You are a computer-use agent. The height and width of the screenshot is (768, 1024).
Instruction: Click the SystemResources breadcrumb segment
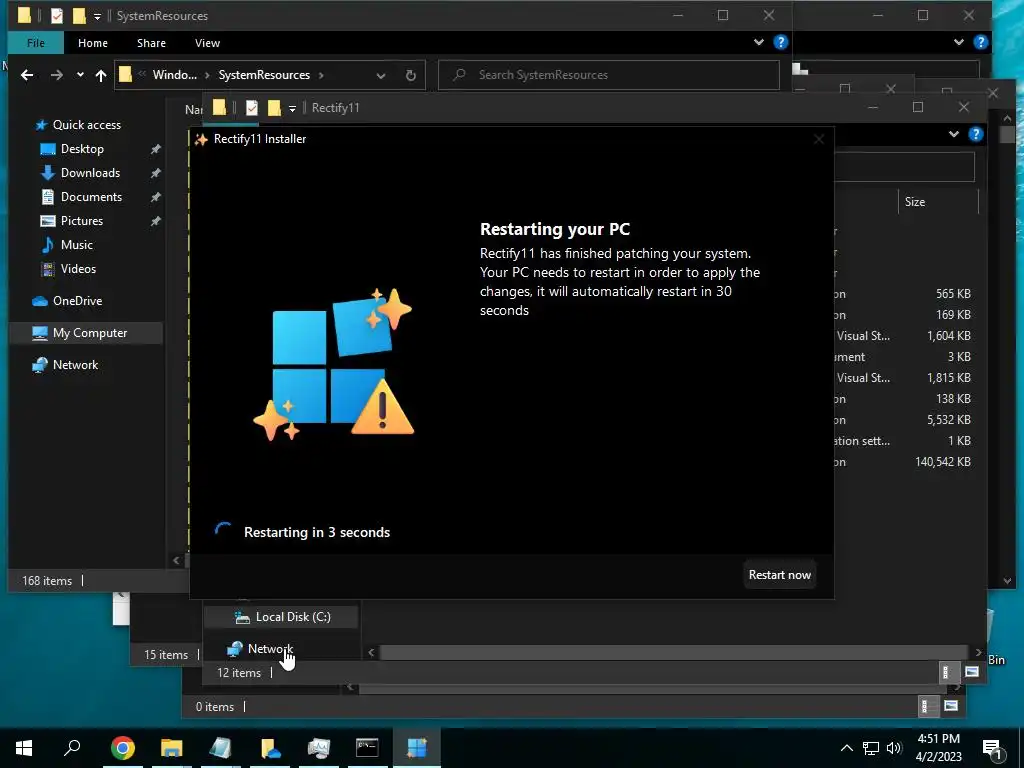coord(264,75)
